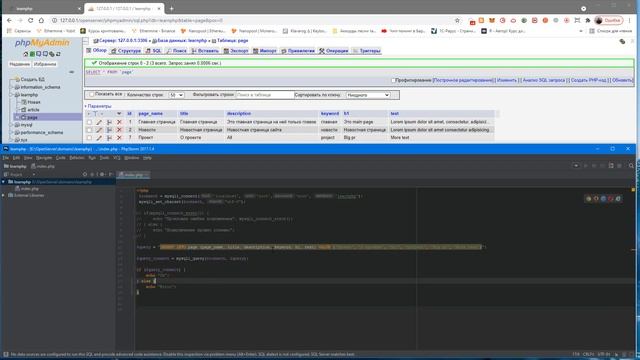Expand the Параметры options section
640x360 pixels.
coord(98,106)
